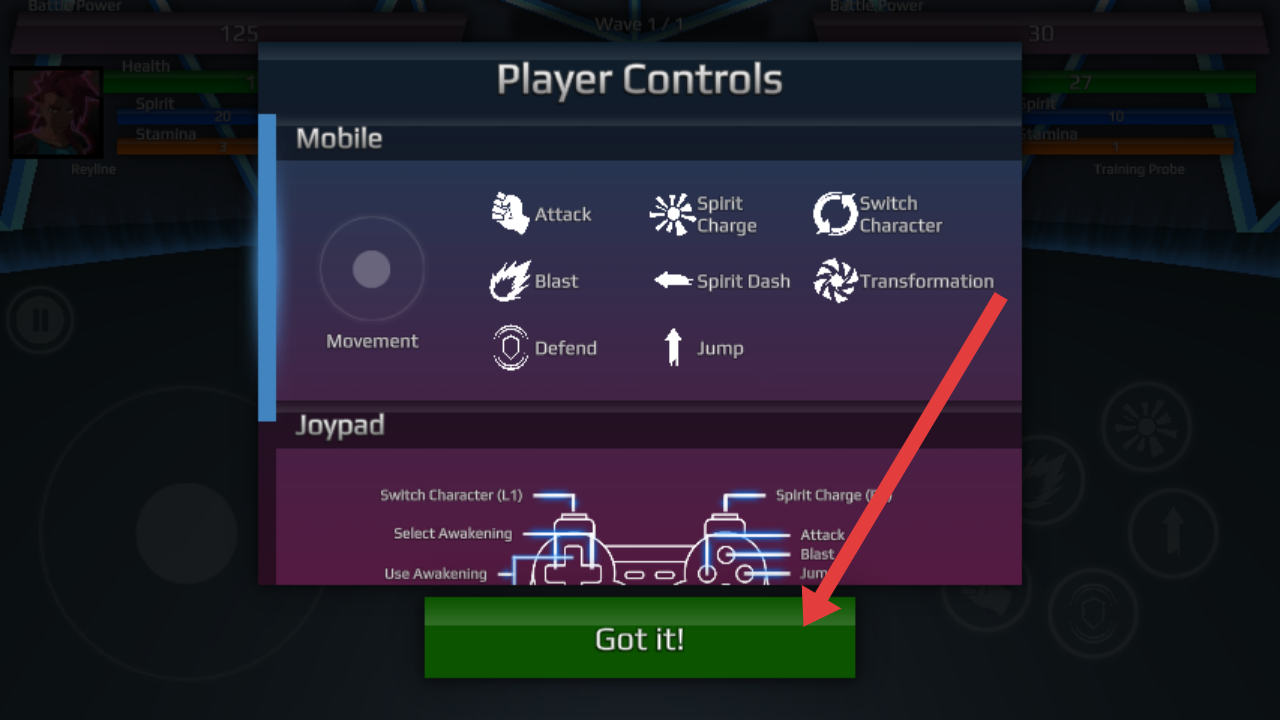
Task: Click the blue scrollbar on dialog's left edge
Action: (267, 268)
